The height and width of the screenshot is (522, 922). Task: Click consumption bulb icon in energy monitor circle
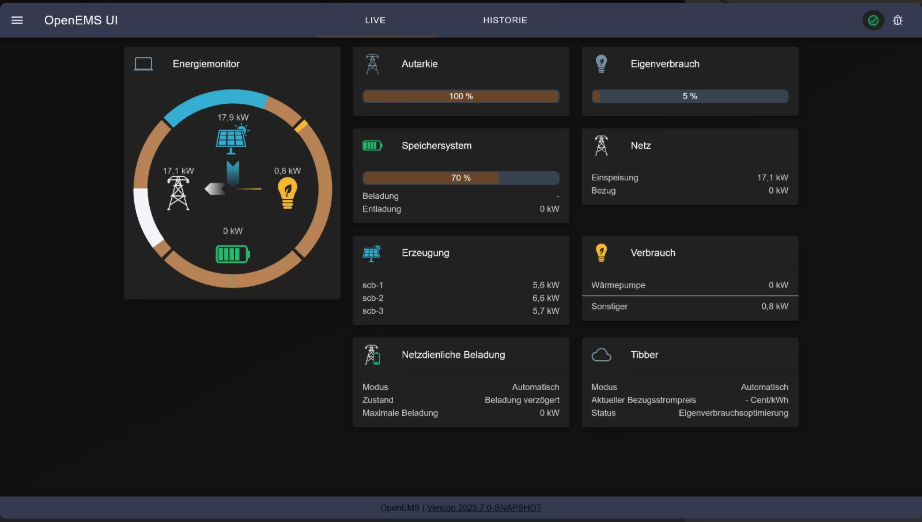[x=287, y=193]
